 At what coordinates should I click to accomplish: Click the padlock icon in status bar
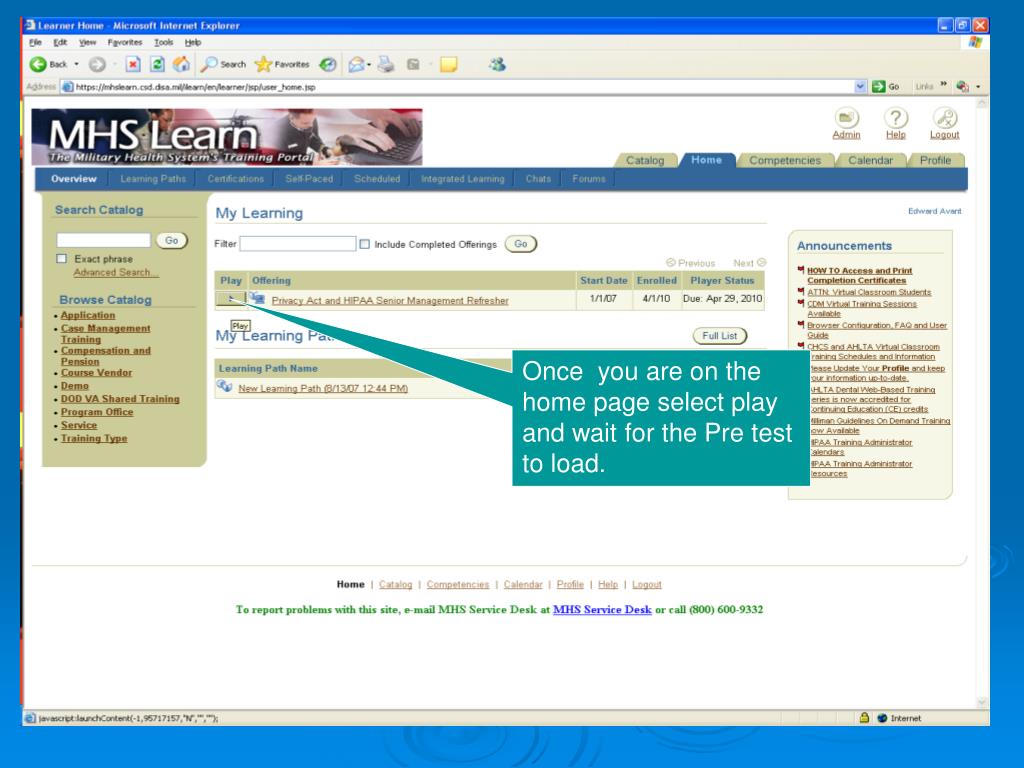(864, 718)
